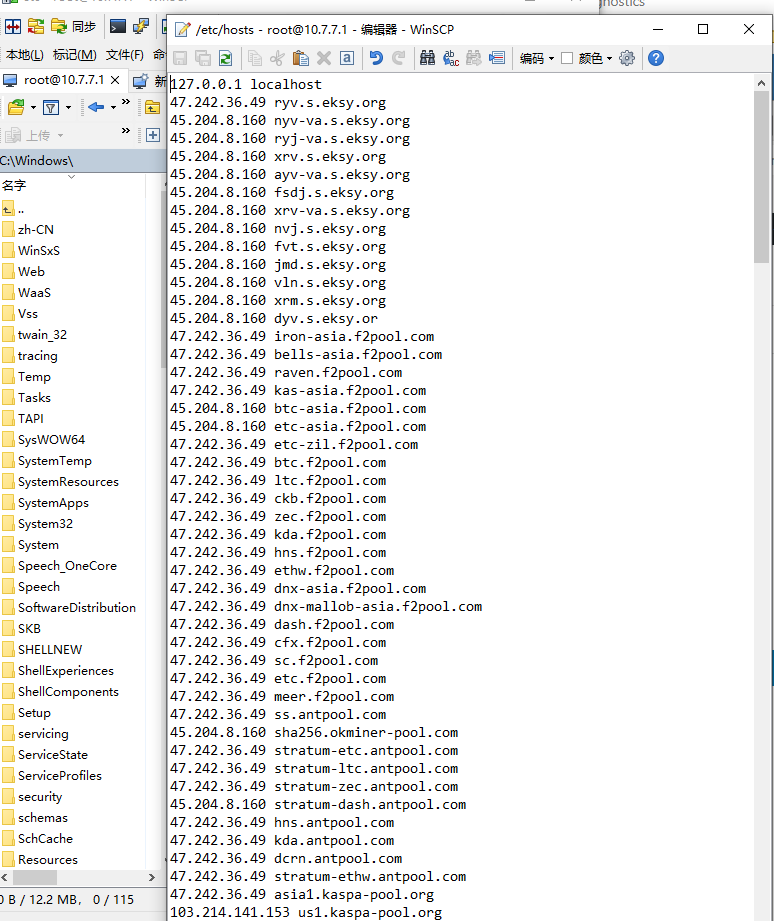
Task: Click the Undo arrow icon
Action: [x=376, y=58]
